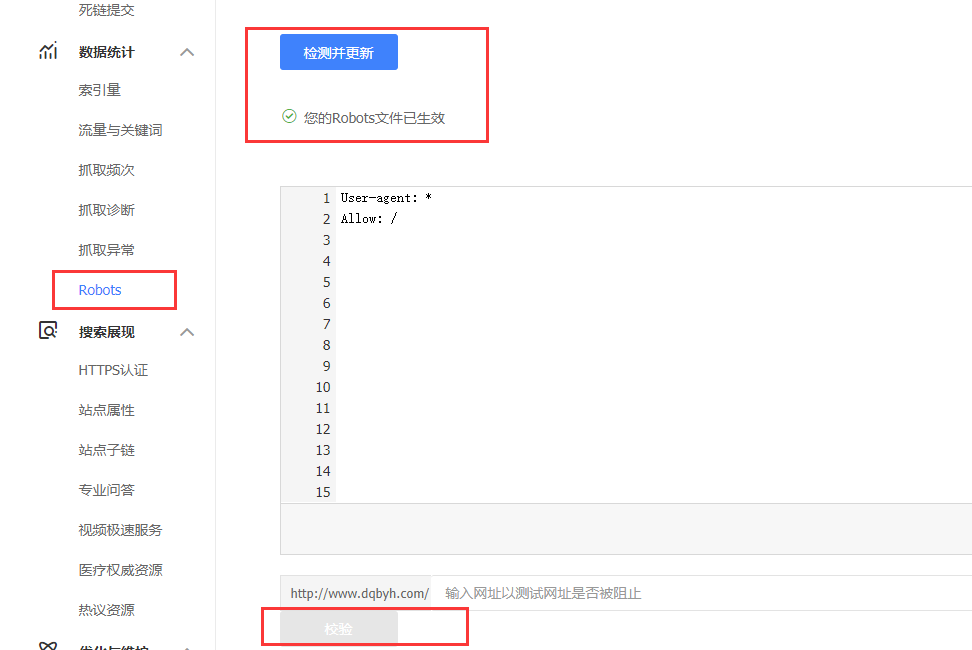972x650 pixels.
Task: Click the 校验 button
Action: [x=338, y=628]
